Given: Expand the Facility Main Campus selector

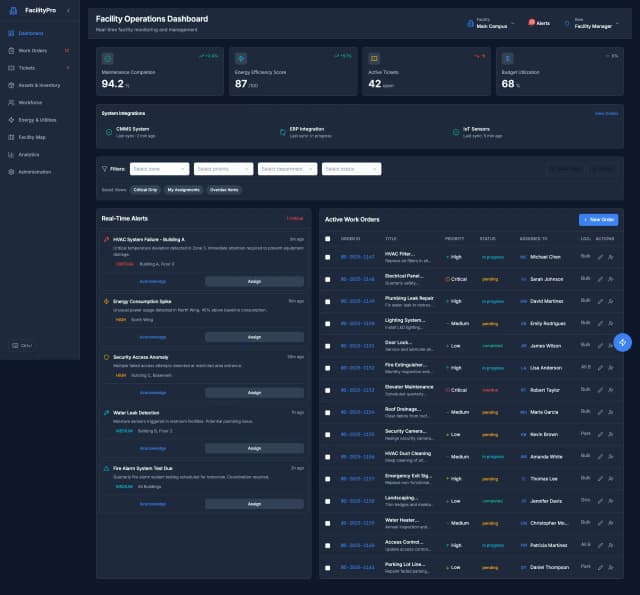Looking at the screenshot, I should pos(492,22).
